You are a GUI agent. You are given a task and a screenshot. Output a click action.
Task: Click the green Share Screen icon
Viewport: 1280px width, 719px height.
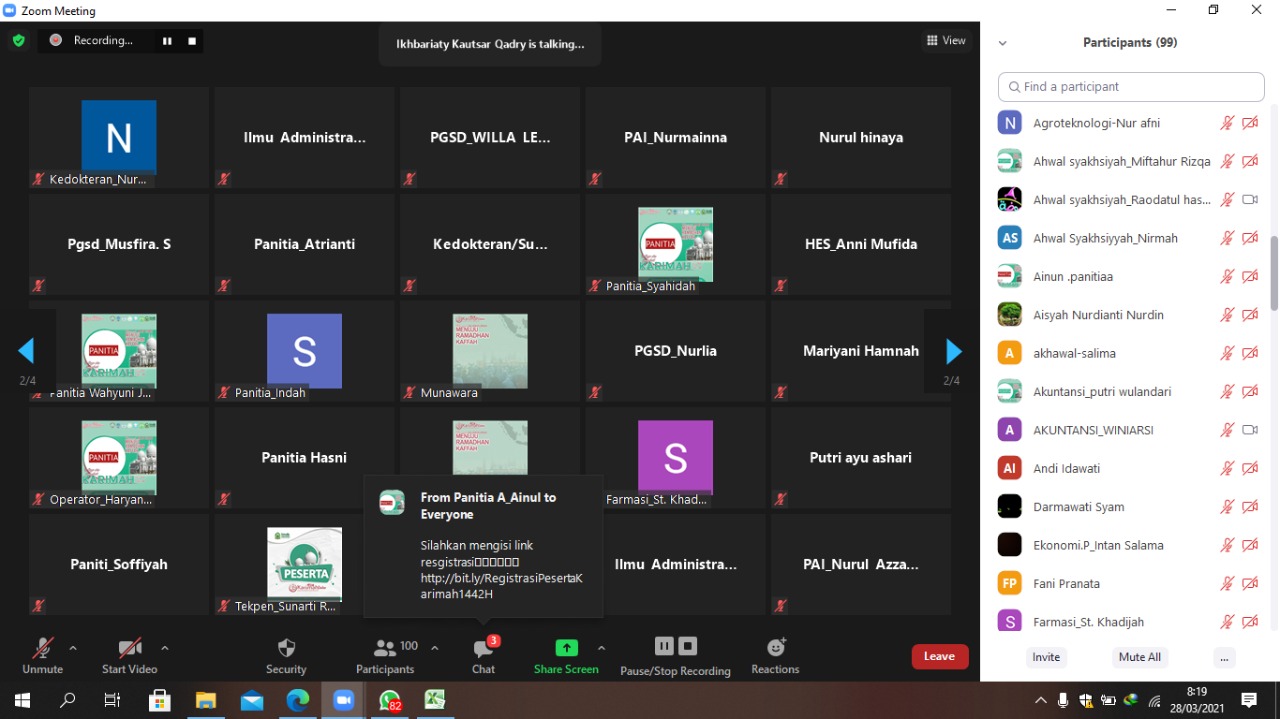pyautogui.click(x=566, y=648)
